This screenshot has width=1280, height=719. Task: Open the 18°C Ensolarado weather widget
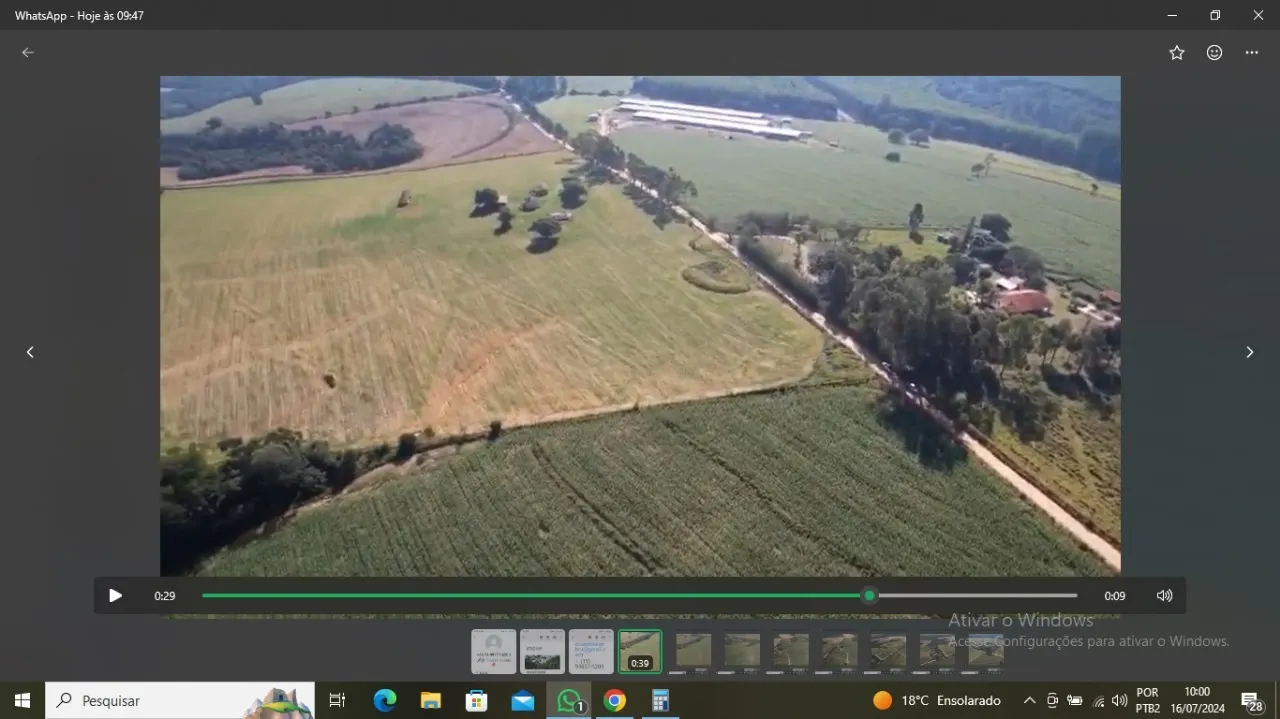click(x=937, y=701)
